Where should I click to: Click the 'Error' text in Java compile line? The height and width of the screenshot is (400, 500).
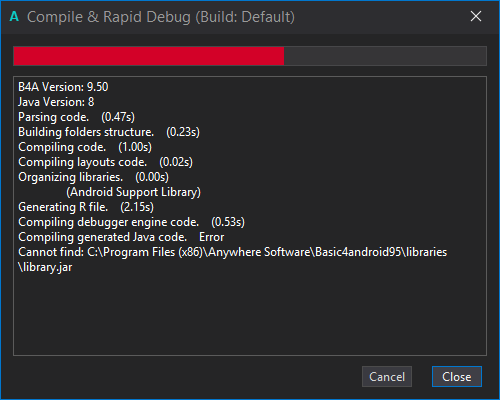(211, 237)
